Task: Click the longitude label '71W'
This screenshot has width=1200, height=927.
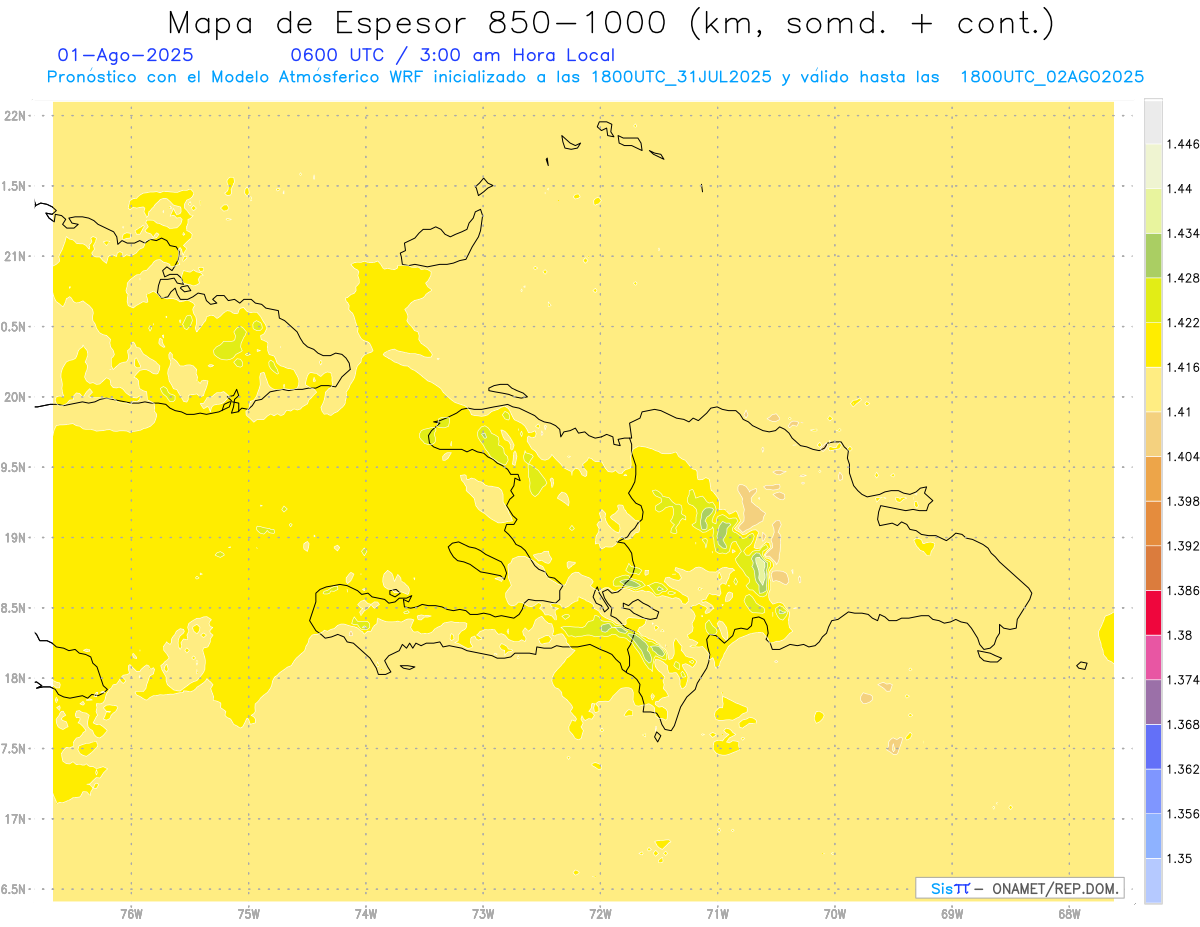Action: click(717, 914)
